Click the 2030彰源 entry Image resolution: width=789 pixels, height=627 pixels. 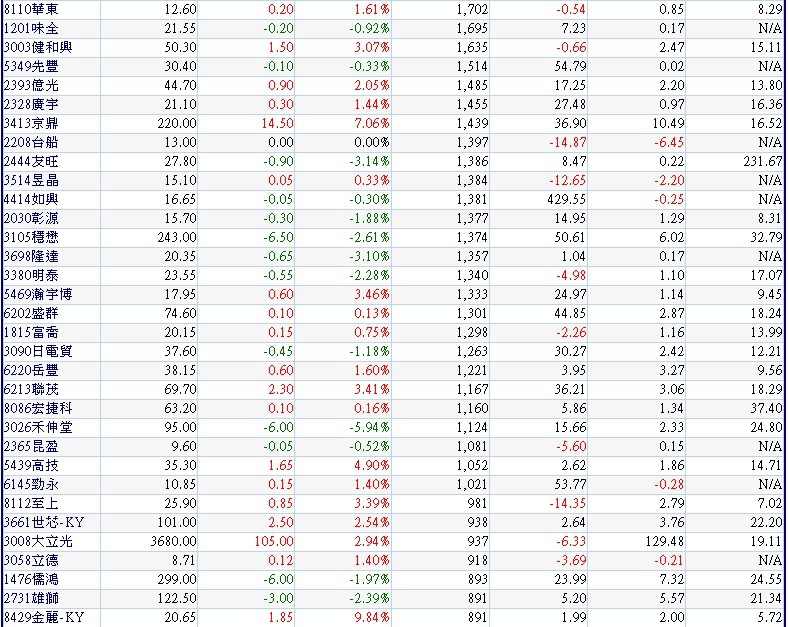coord(31,218)
